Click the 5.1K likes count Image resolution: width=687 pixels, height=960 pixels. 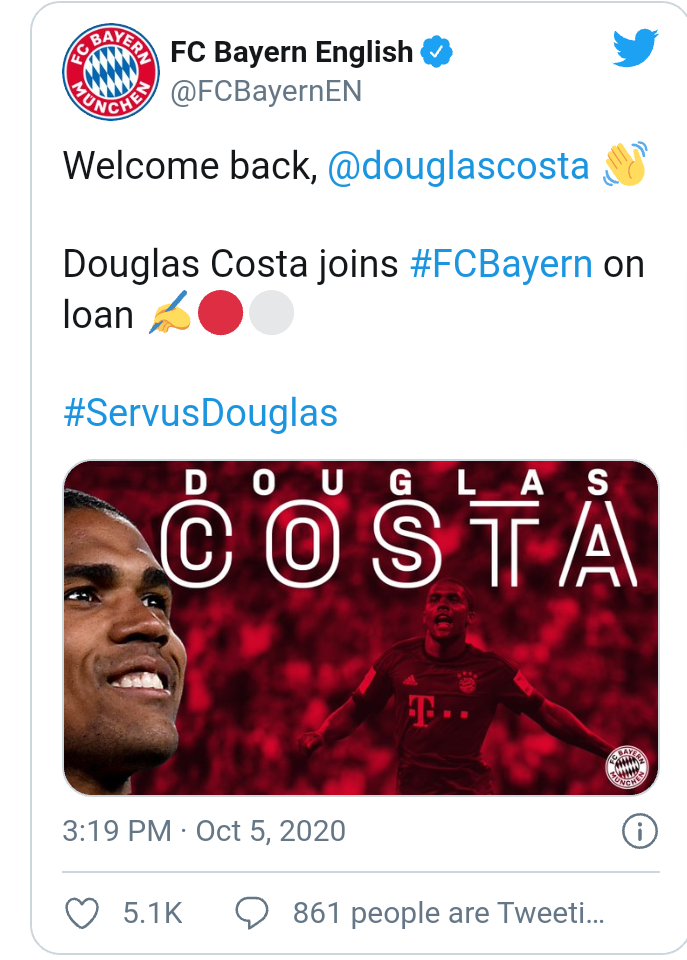pos(152,913)
